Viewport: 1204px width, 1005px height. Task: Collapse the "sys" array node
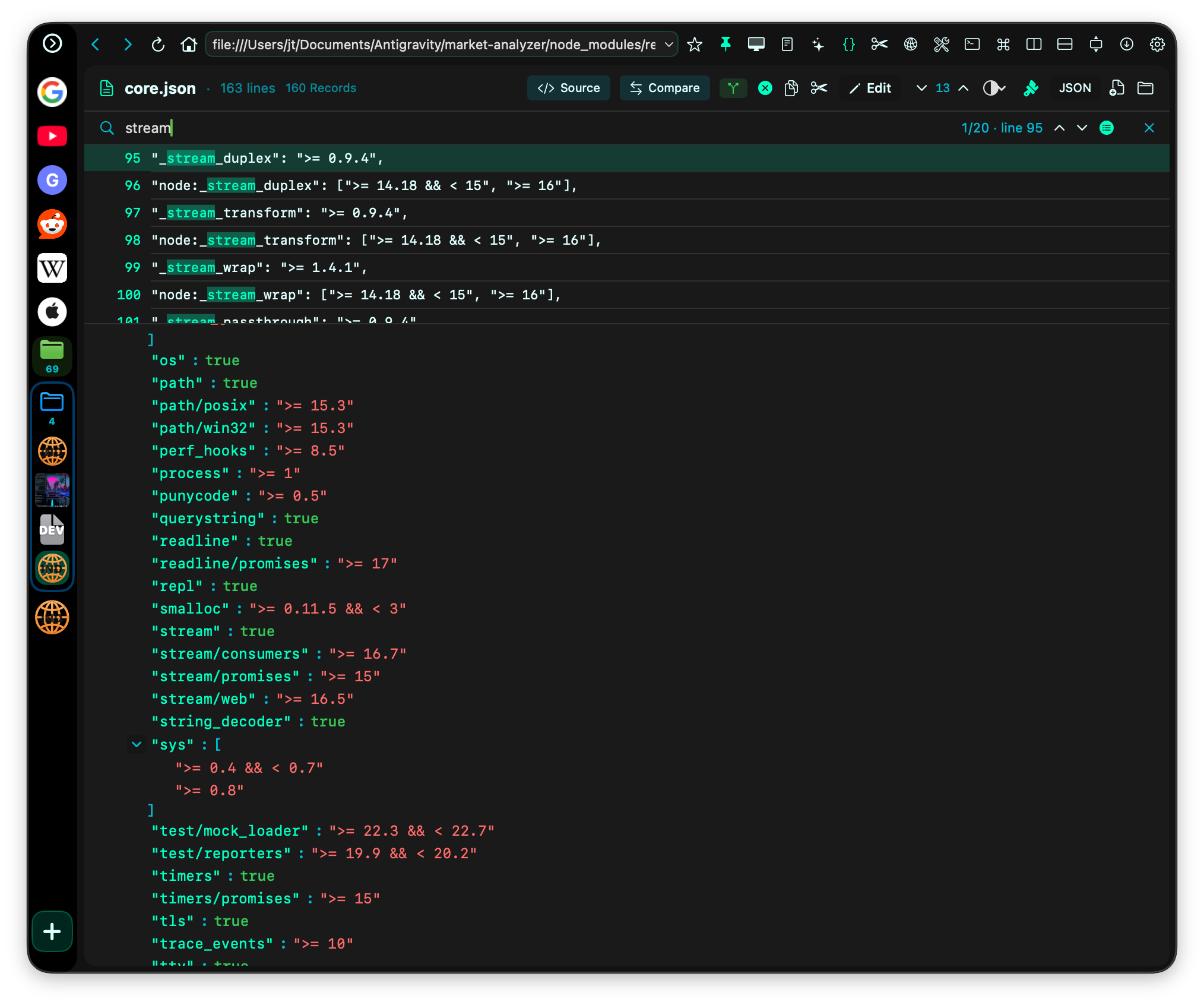coord(136,744)
